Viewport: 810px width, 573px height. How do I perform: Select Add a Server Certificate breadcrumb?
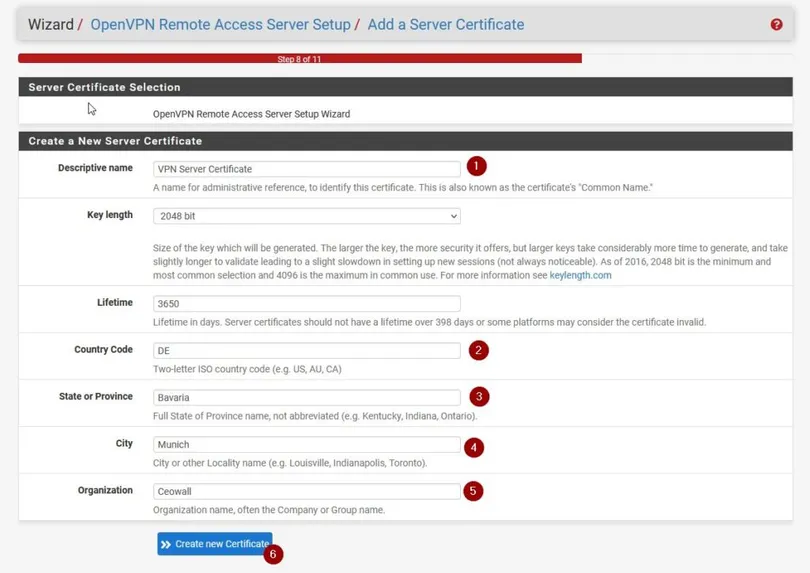(445, 24)
